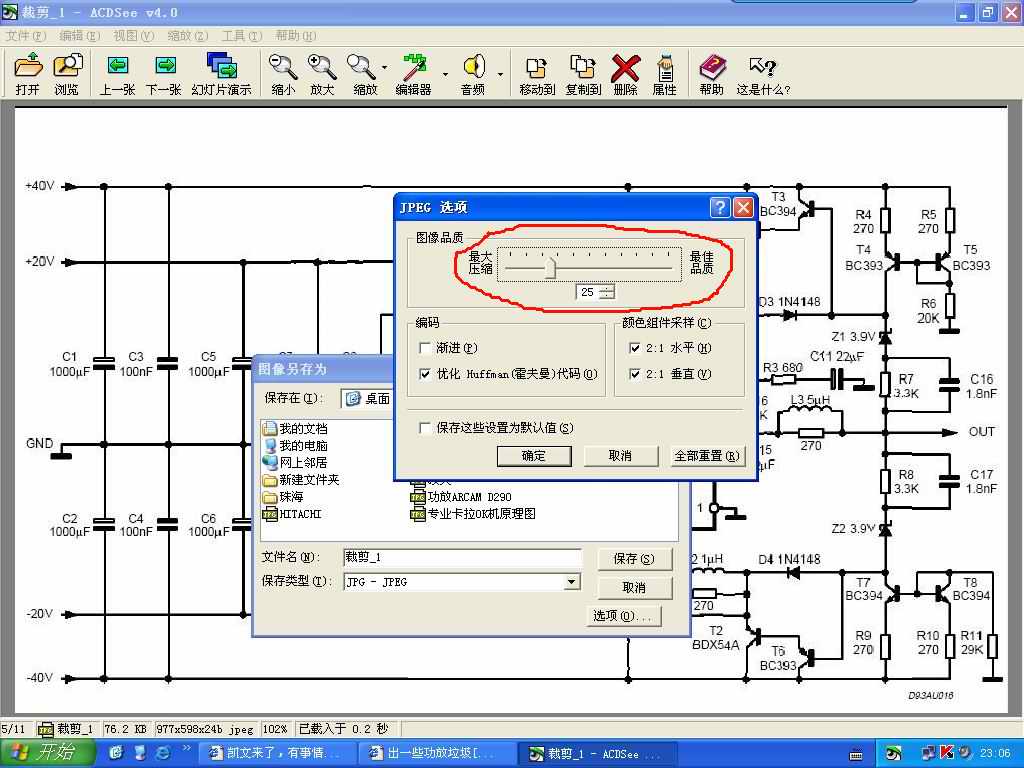This screenshot has height=768, width=1024.
Task: Click the 76.2 KB file size in status bar
Action: 125,729
